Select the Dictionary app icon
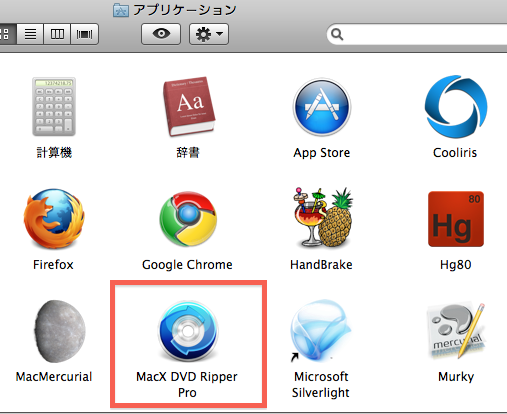507x414 pixels. (x=189, y=106)
